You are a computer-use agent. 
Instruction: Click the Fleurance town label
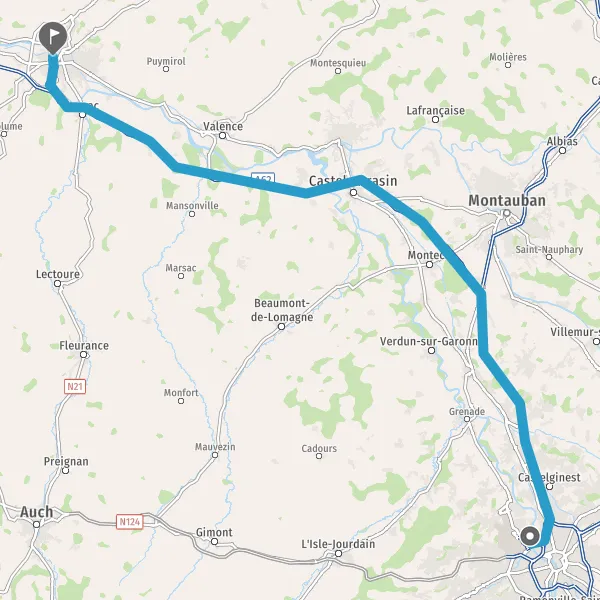click(x=84, y=346)
